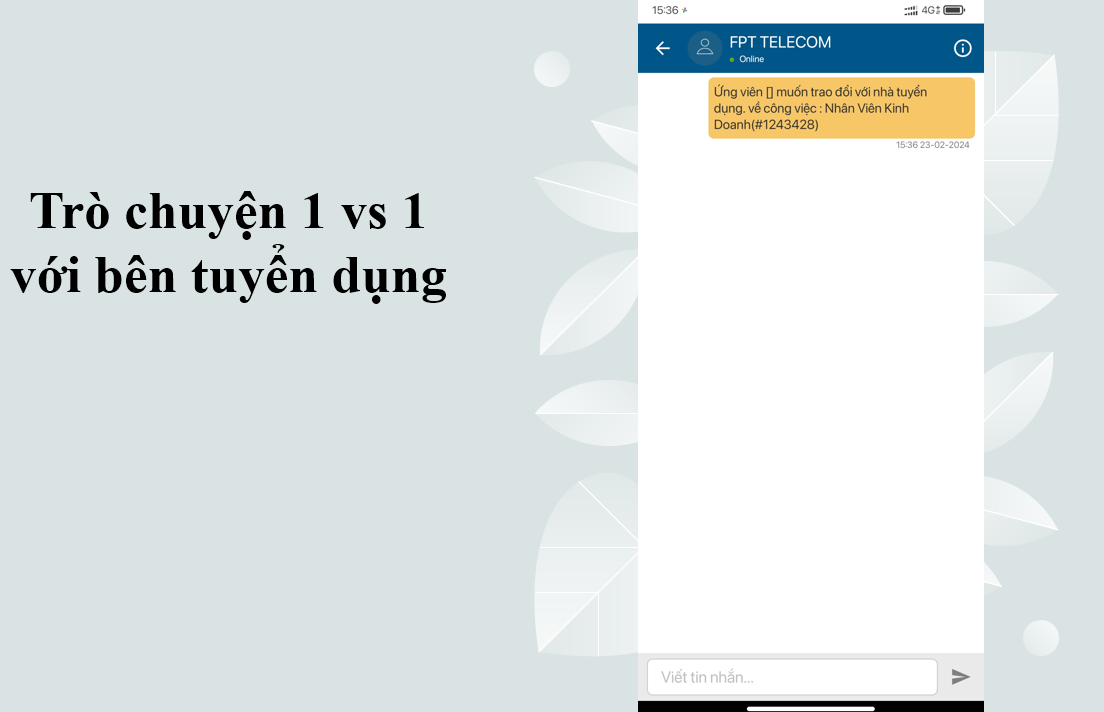Screen dimensions: 1104x712
Task: Select the yellow job inquiry message bubble
Action: tap(841, 108)
